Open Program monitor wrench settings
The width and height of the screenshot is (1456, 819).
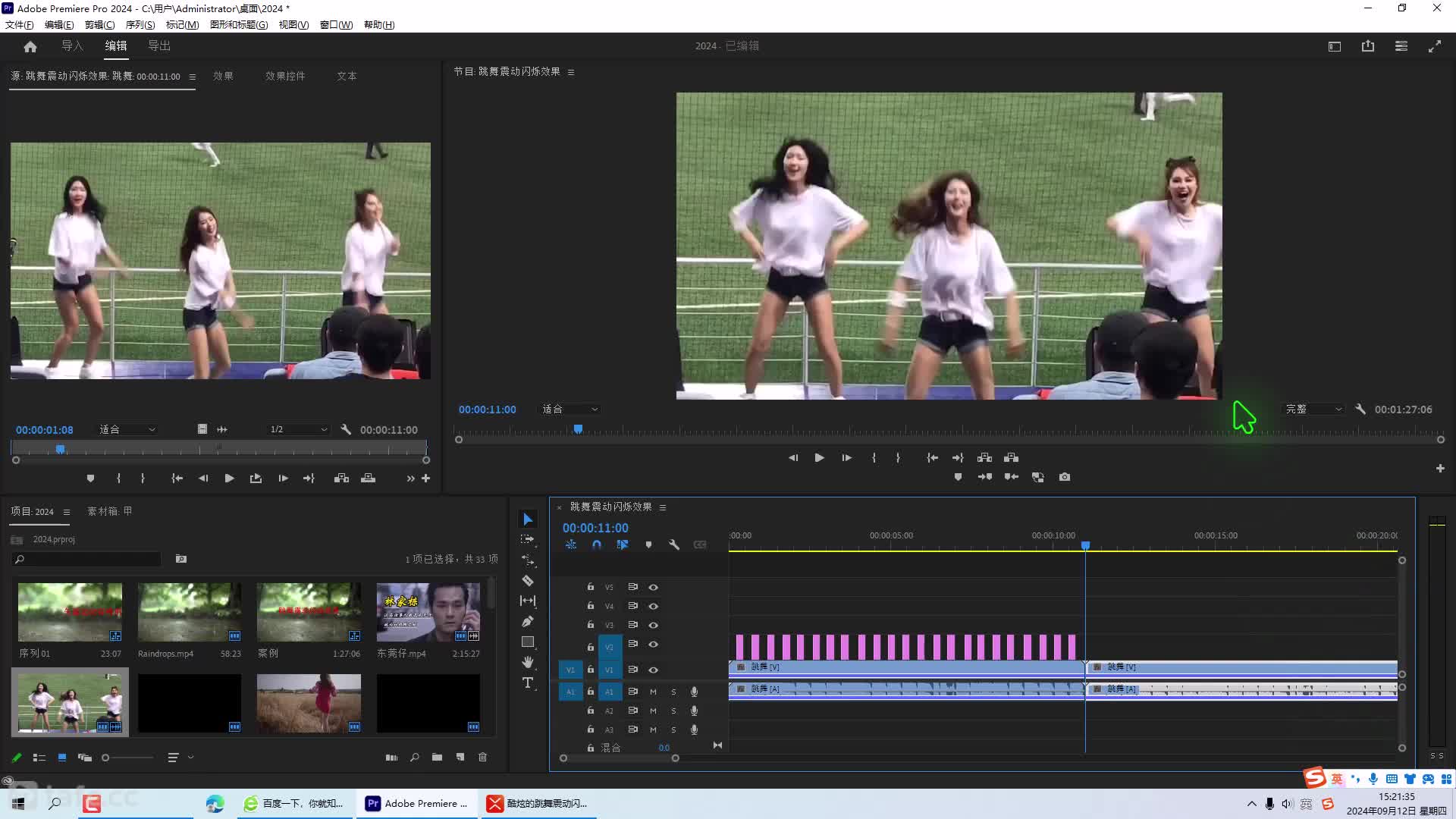(x=1360, y=409)
